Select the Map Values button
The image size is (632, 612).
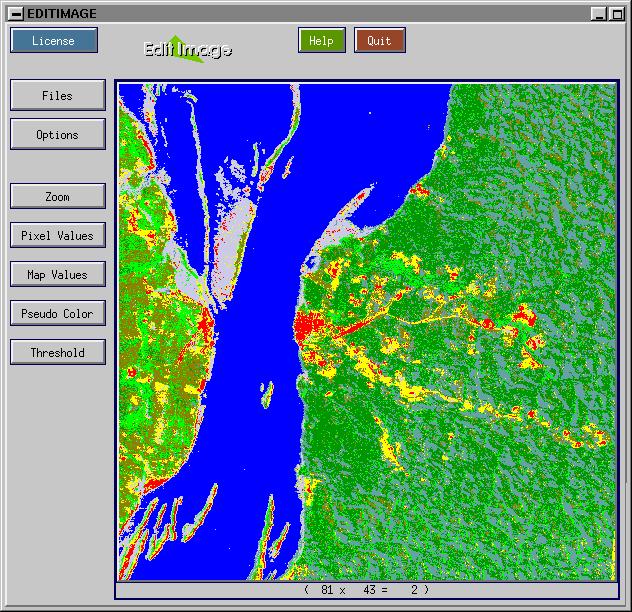58,274
